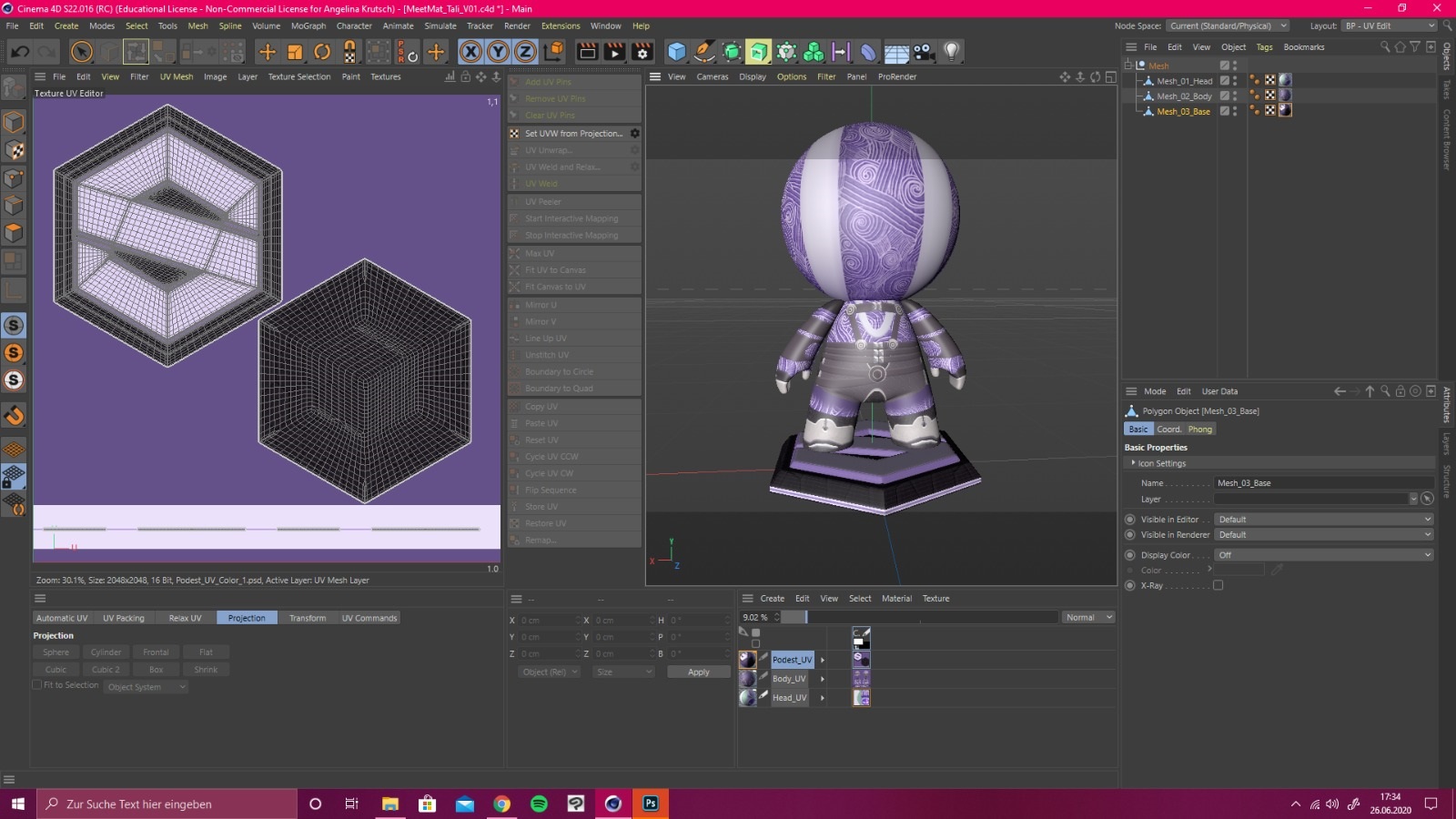Click the camera object icon in the toolbar
Screen dimensions: 1456x819
(x=924, y=52)
